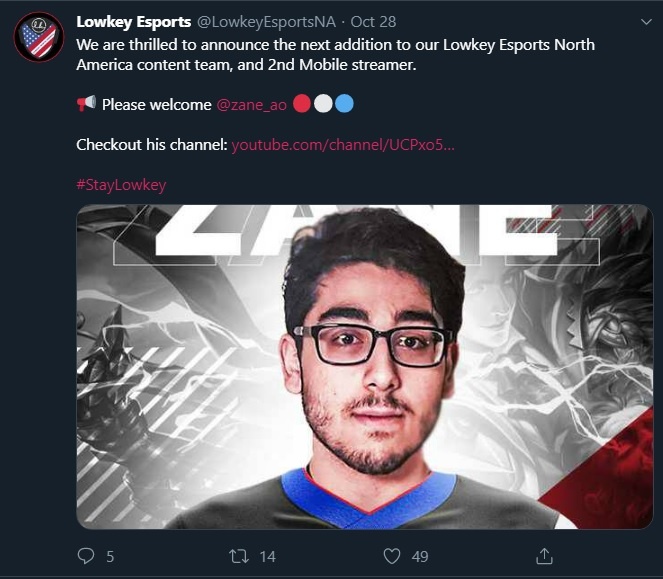Open Lowkey Esports profile avatar
This screenshot has height=579, width=663.
point(39,38)
